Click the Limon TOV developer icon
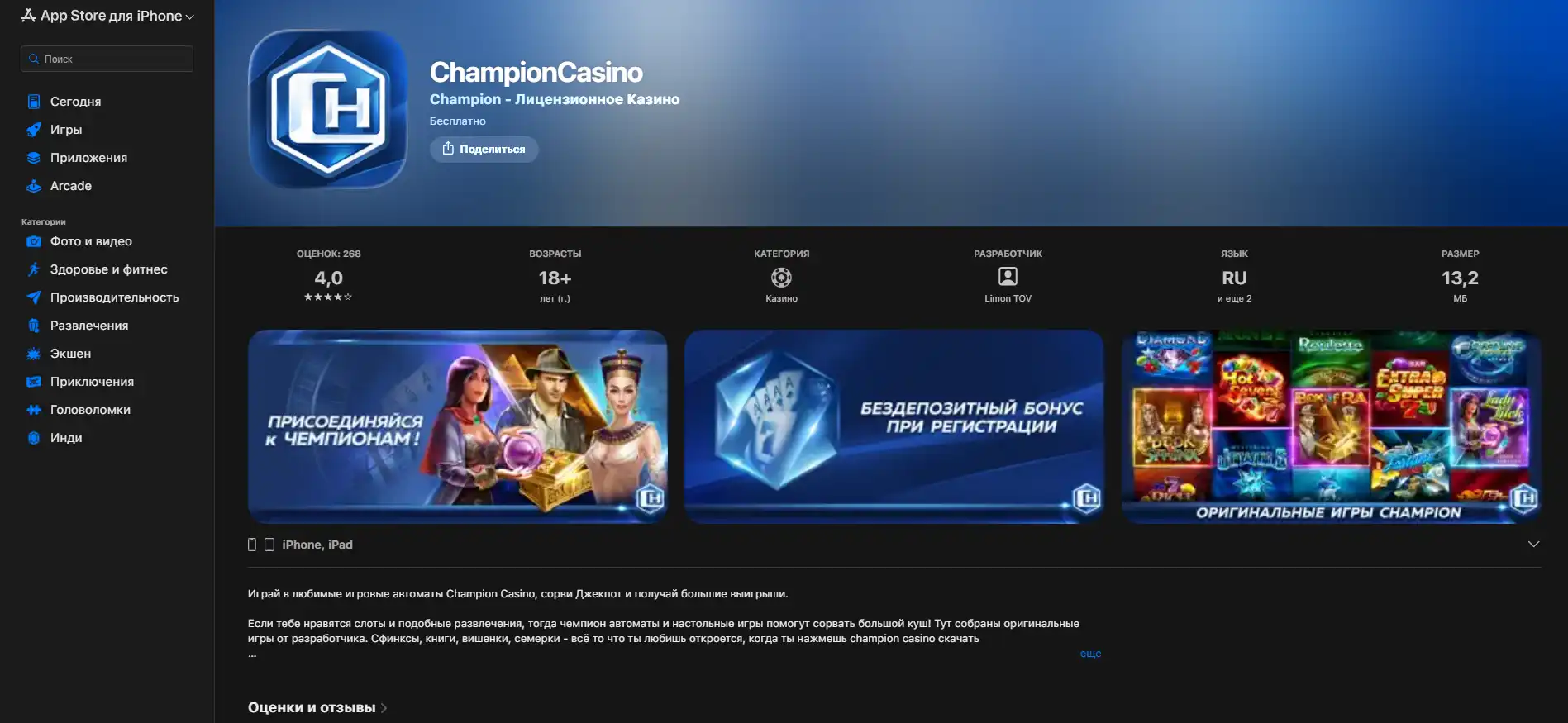Screen dimensions: 1568x723 click(1008, 277)
